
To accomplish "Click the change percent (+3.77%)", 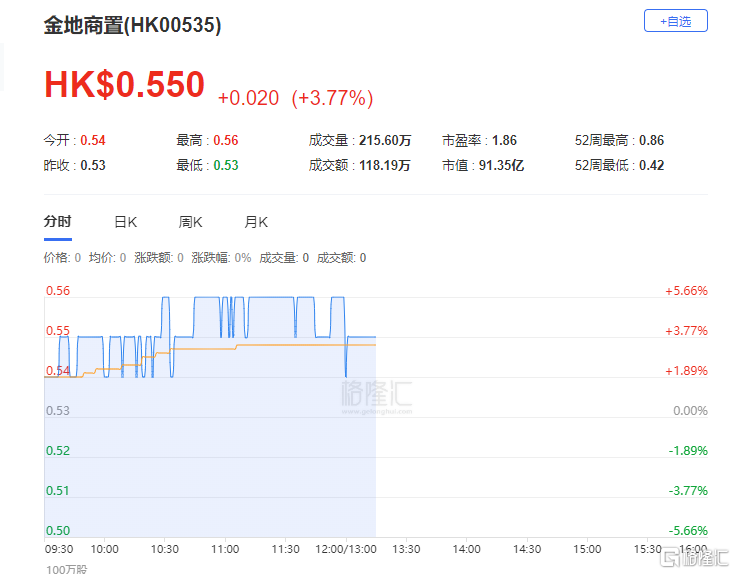I will pos(332,98).
